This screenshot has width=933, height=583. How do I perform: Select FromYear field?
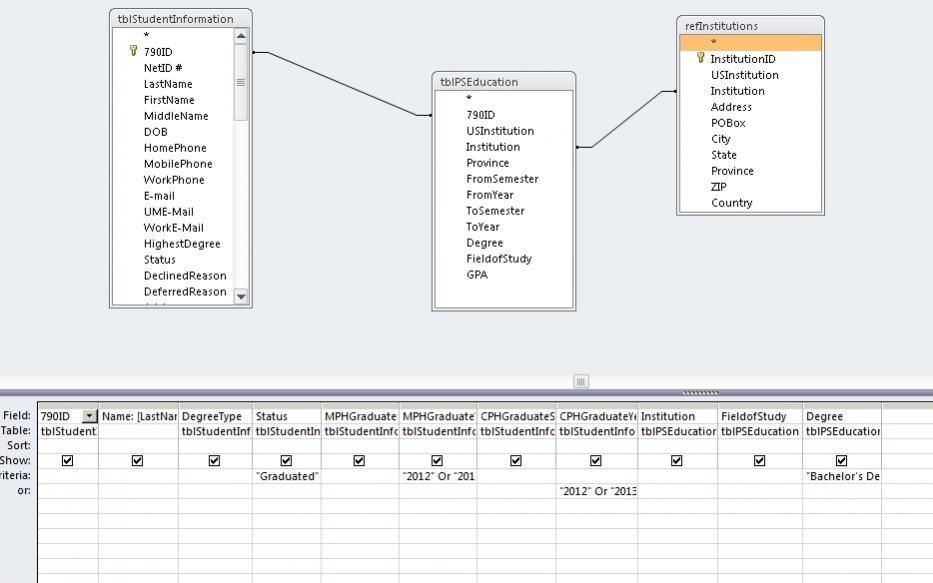pyautogui.click(x=490, y=195)
